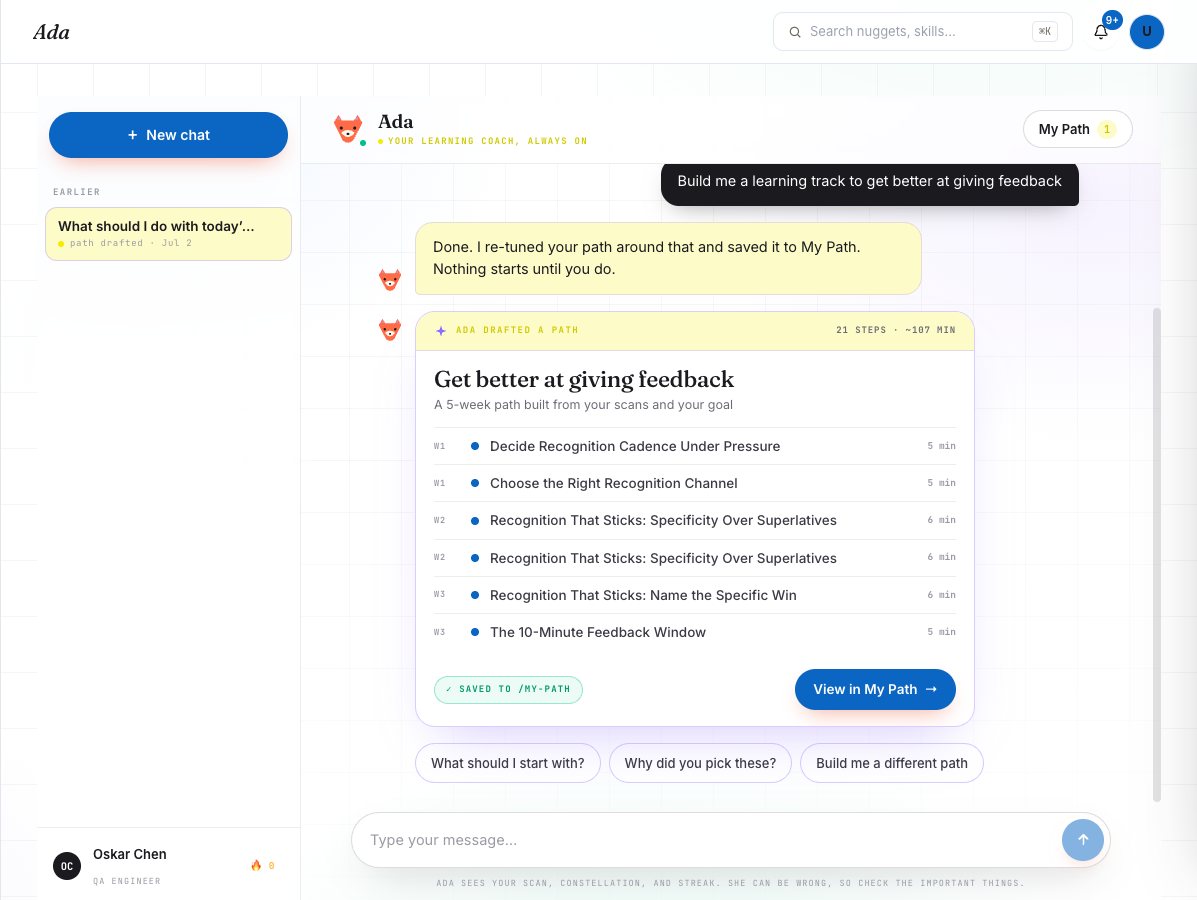This screenshot has width=1197, height=900.
Task: Click the fox avatar beside the 'Done' message
Action: (389, 280)
